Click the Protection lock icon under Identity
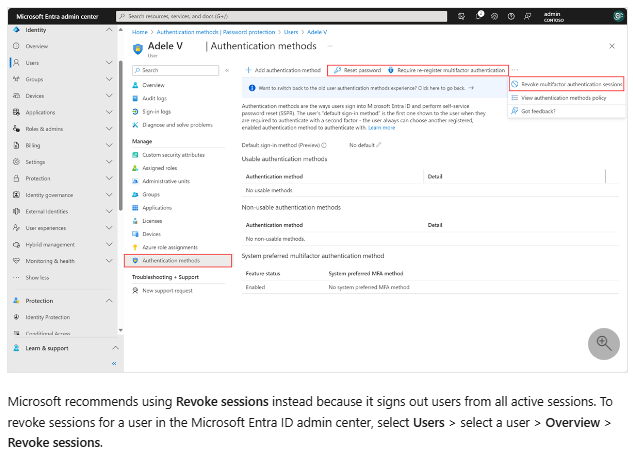The image size is (633, 452). 16,178
